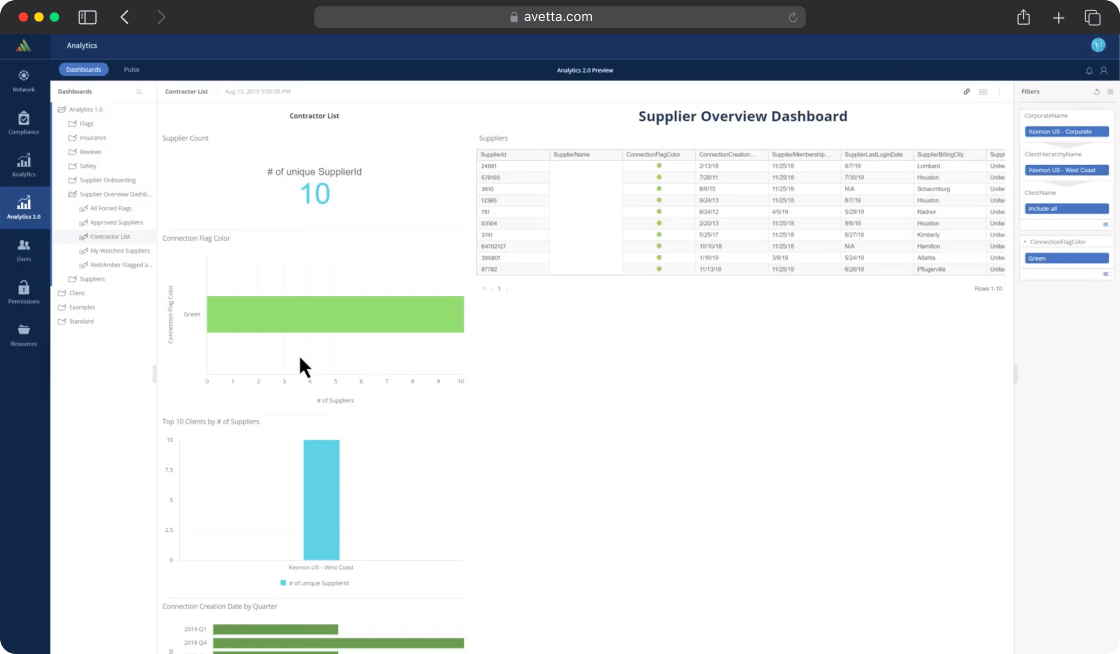Click the Kexmon US - West Coast filter
The height and width of the screenshot is (654, 1120).
click(x=1066, y=170)
